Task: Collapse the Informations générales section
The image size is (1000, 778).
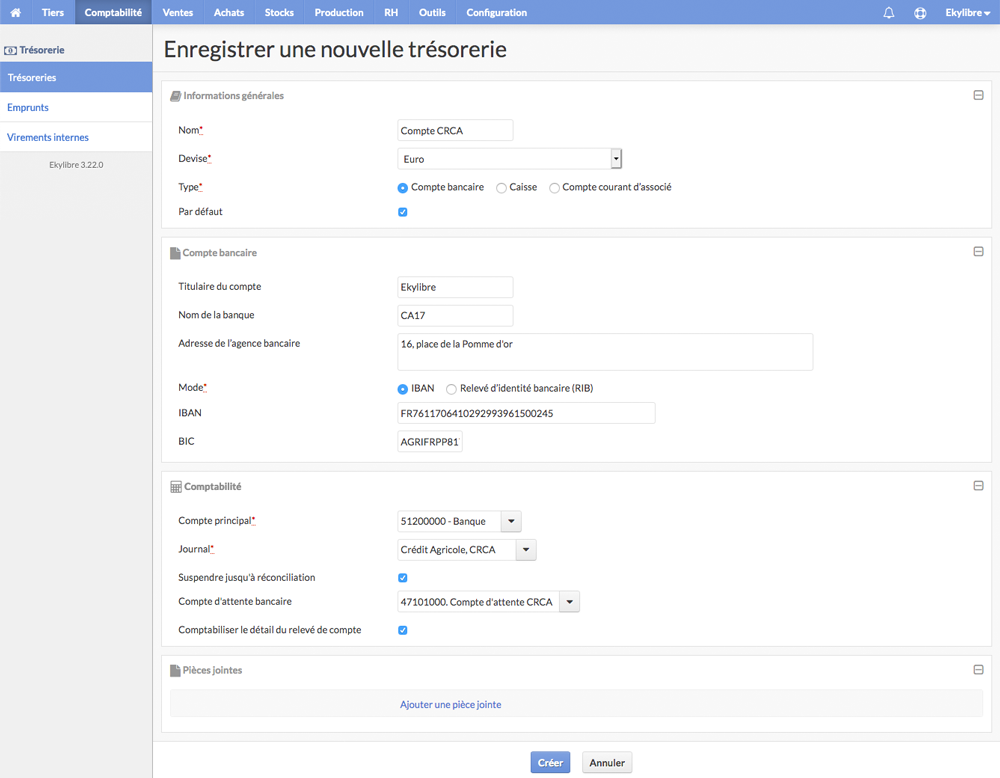Action: (x=978, y=95)
